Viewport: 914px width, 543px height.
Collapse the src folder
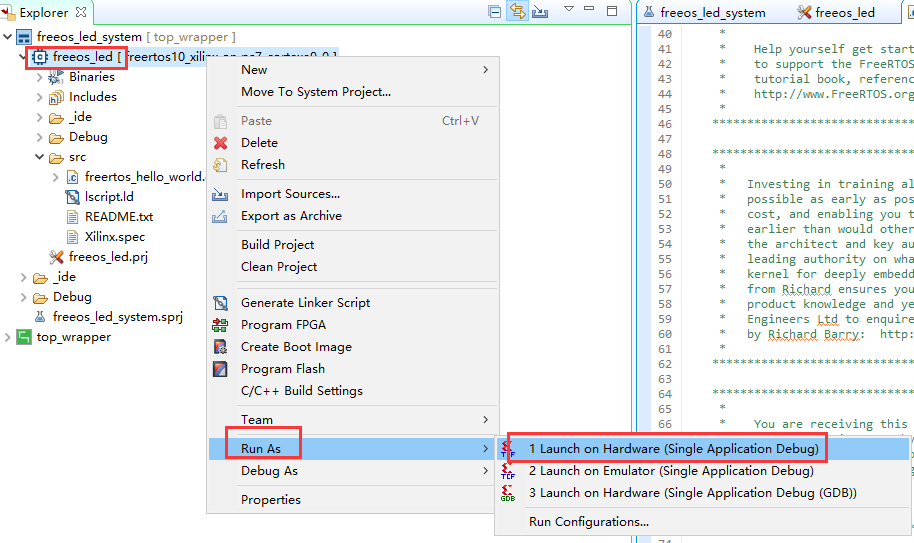coord(39,157)
